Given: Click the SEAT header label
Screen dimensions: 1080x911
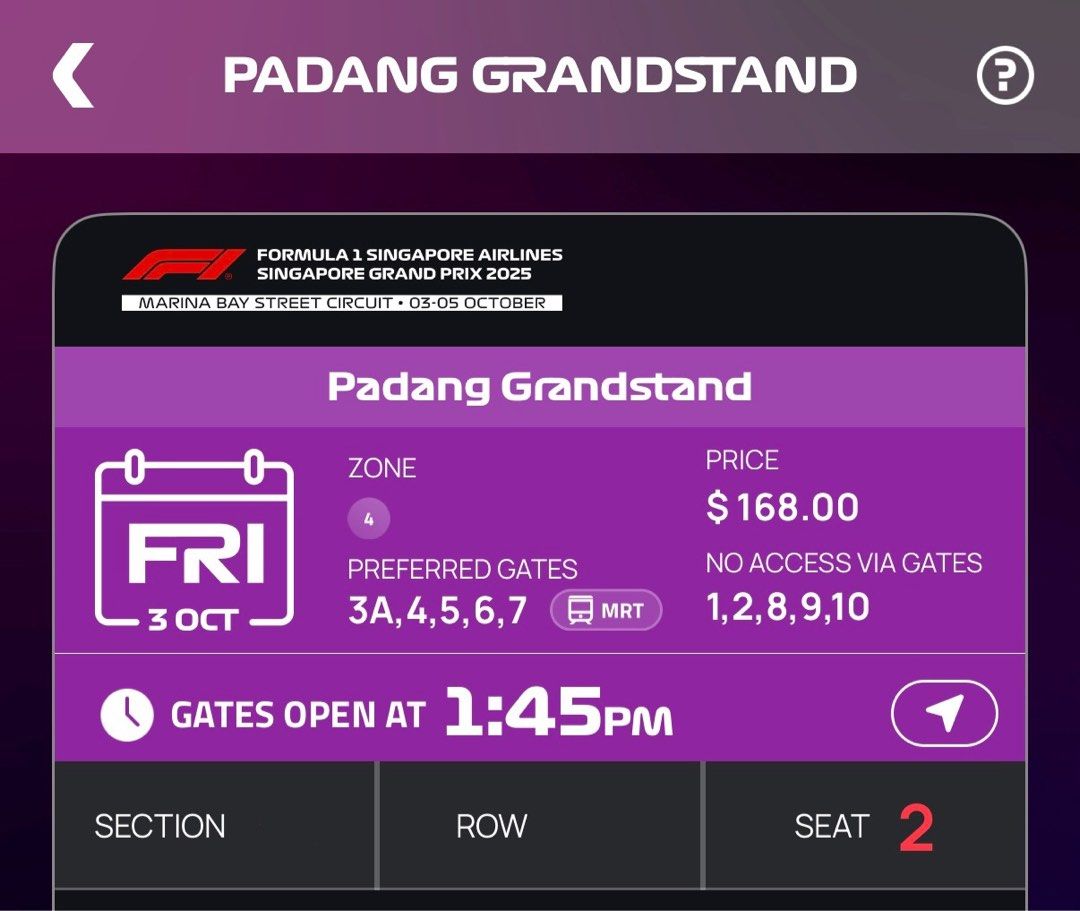Looking at the screenshot, I should [x=829, y=825].
